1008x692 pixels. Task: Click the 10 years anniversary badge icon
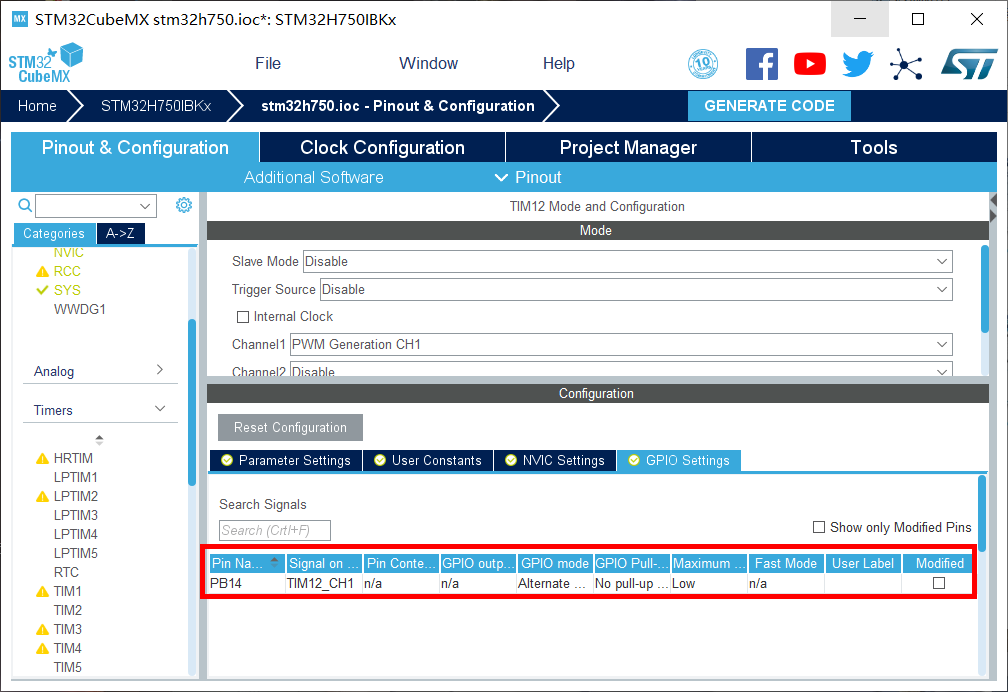[x=703, y=64]
